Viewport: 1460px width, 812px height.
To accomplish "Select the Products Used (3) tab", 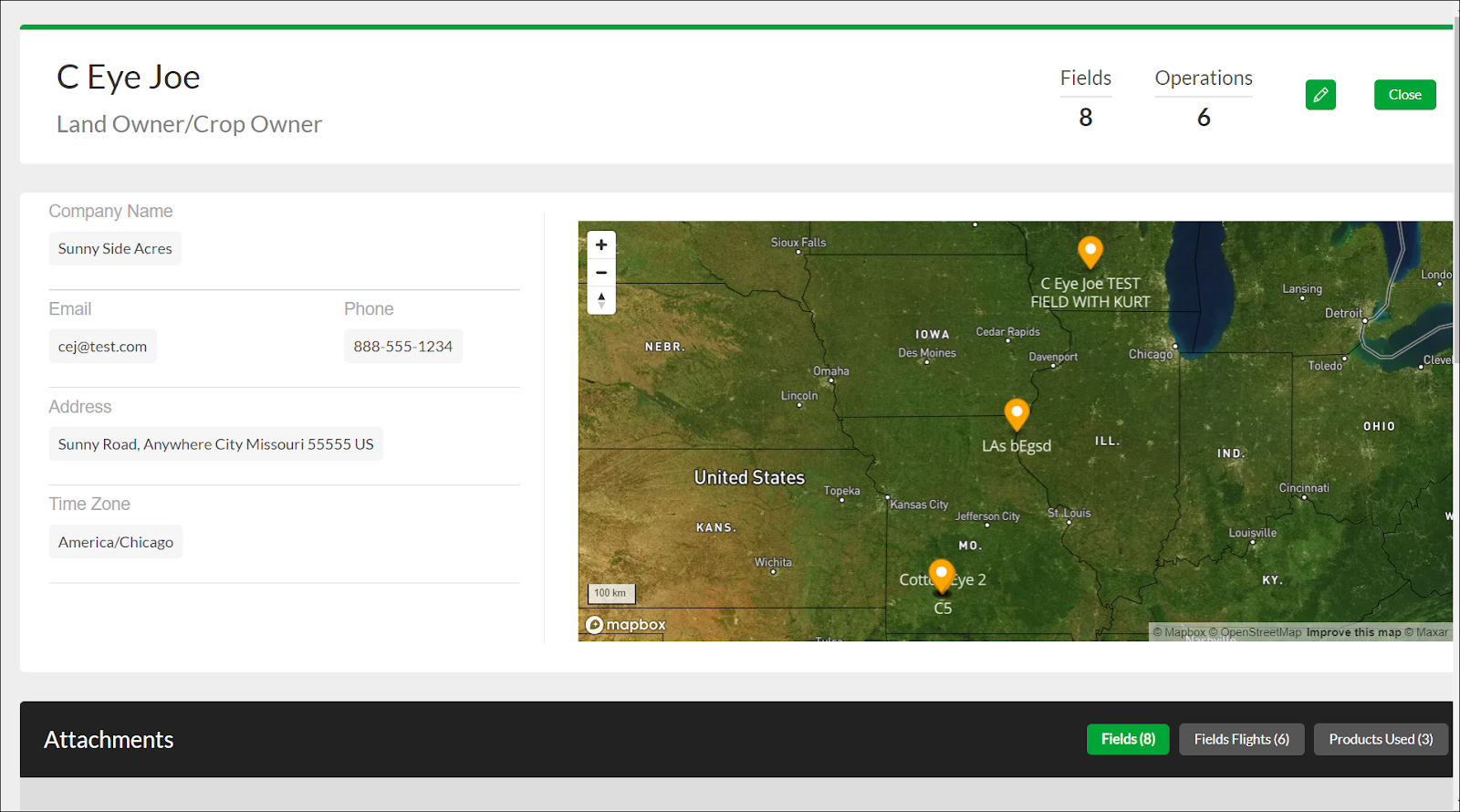I will pyautogui.click(x=1381, y=739).
